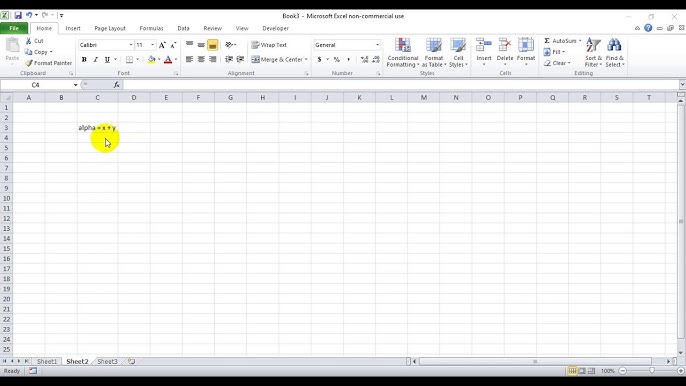Image resolution: width=686 pixels, height=386 pixels.
Task: Toggle Bold formatting
Action: (x=84, y=60)
